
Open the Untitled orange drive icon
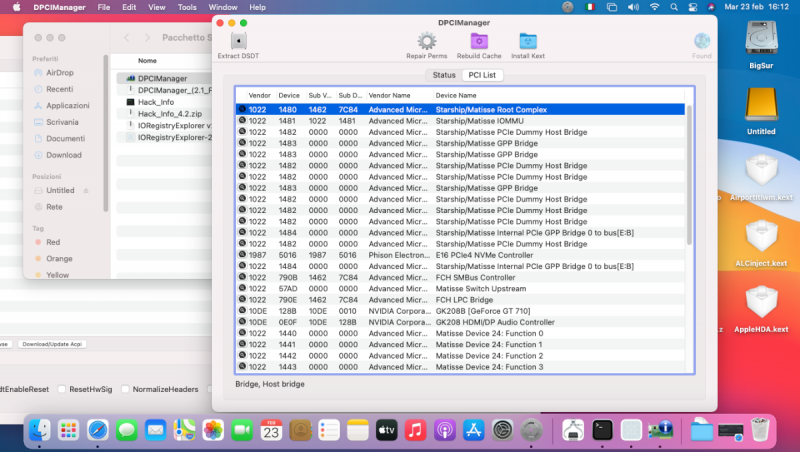[761, 107]
